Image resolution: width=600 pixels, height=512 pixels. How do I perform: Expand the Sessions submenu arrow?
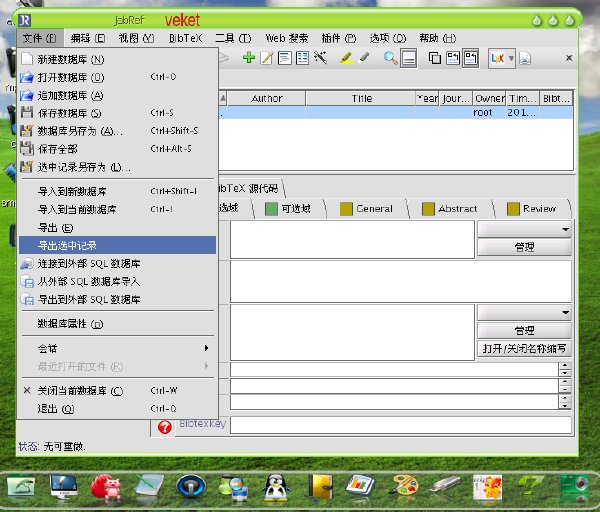[x=206, y=348]
